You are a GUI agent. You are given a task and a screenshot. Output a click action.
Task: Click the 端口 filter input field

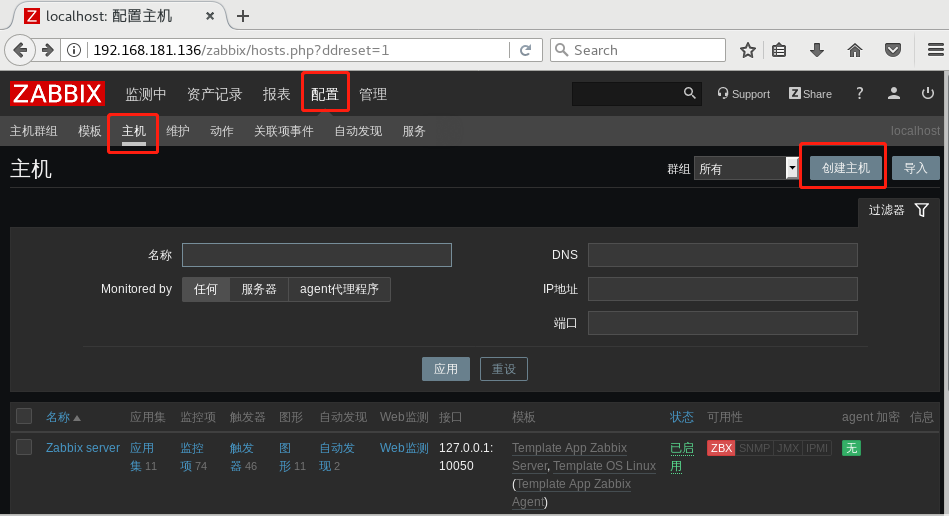[723, 323]
